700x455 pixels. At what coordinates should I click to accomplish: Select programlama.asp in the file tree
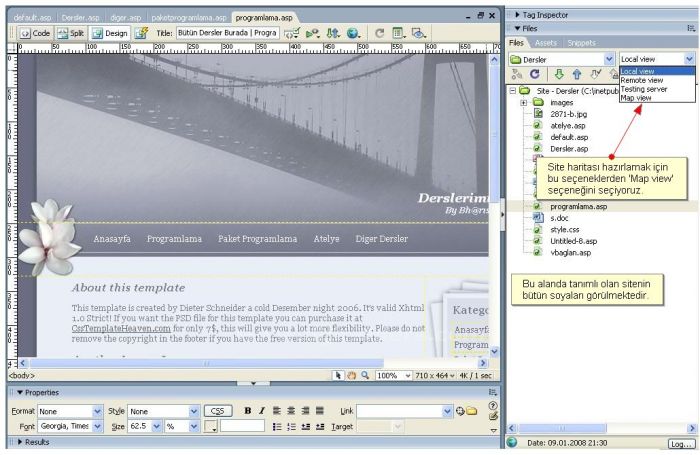pyautogui.click(x=578, y=207)
